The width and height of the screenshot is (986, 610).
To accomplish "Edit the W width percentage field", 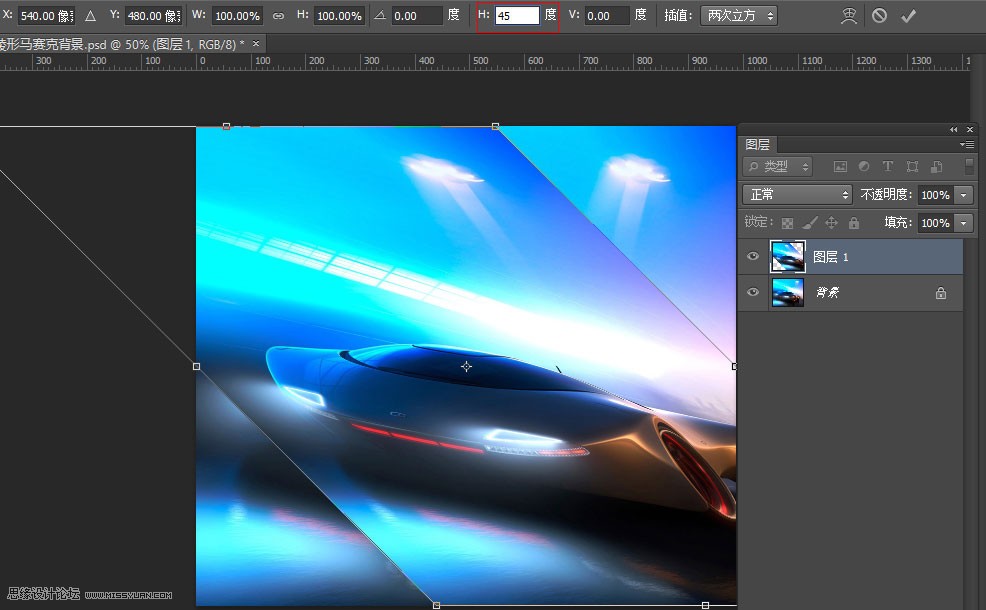I will (x=237, y=16).
